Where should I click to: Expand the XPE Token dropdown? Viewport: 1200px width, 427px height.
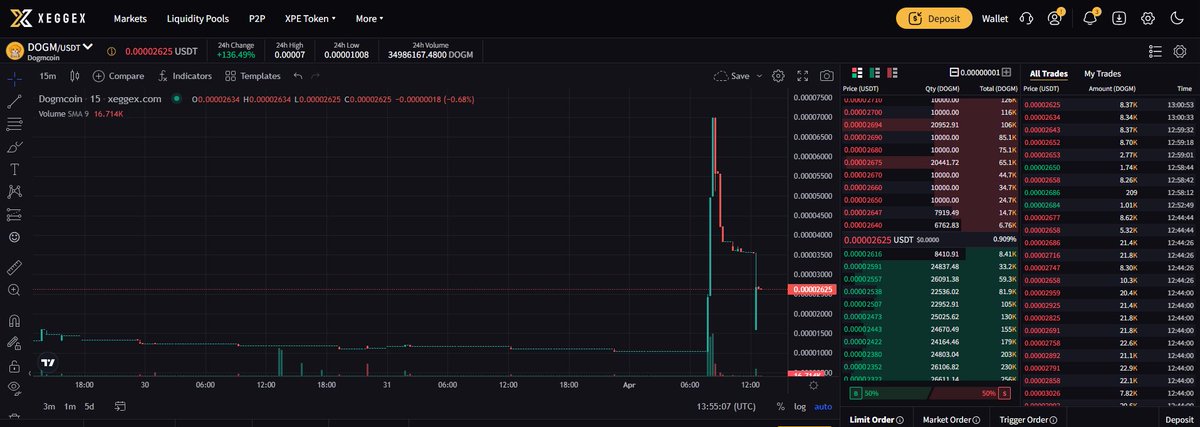click(312, 18)
